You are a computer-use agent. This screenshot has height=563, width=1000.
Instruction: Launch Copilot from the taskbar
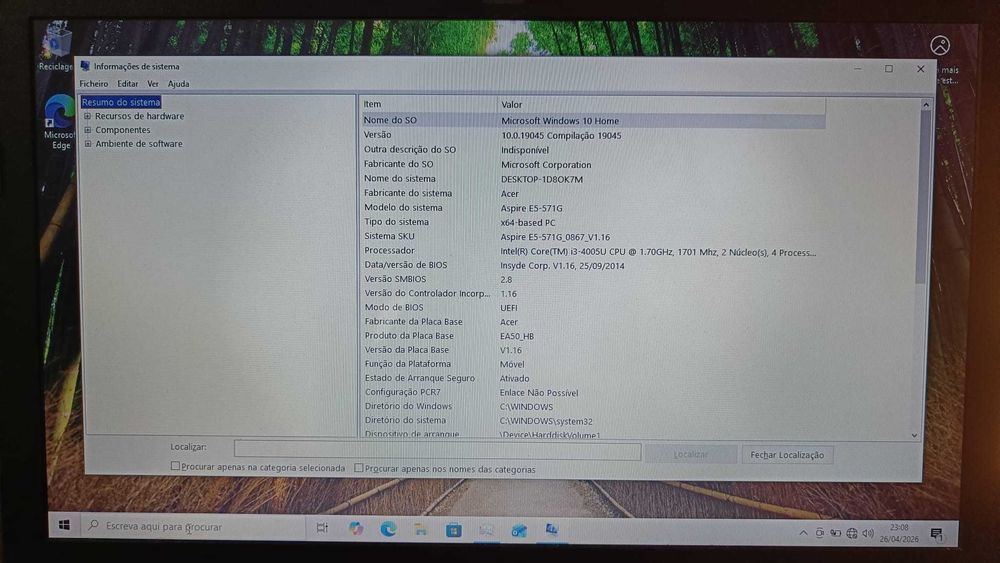click(x=356, y=528)
